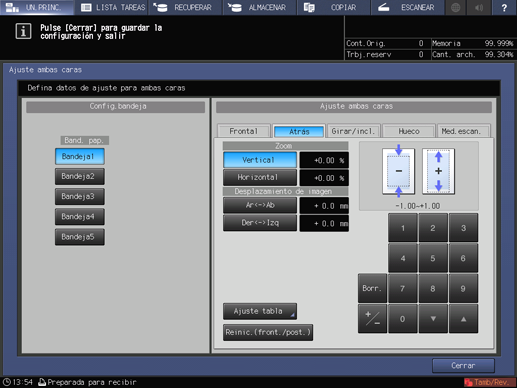The height and width of the screenshot is (388, 517).
Task: Switch to ESCANEAR scan mode
Action: 408,7
